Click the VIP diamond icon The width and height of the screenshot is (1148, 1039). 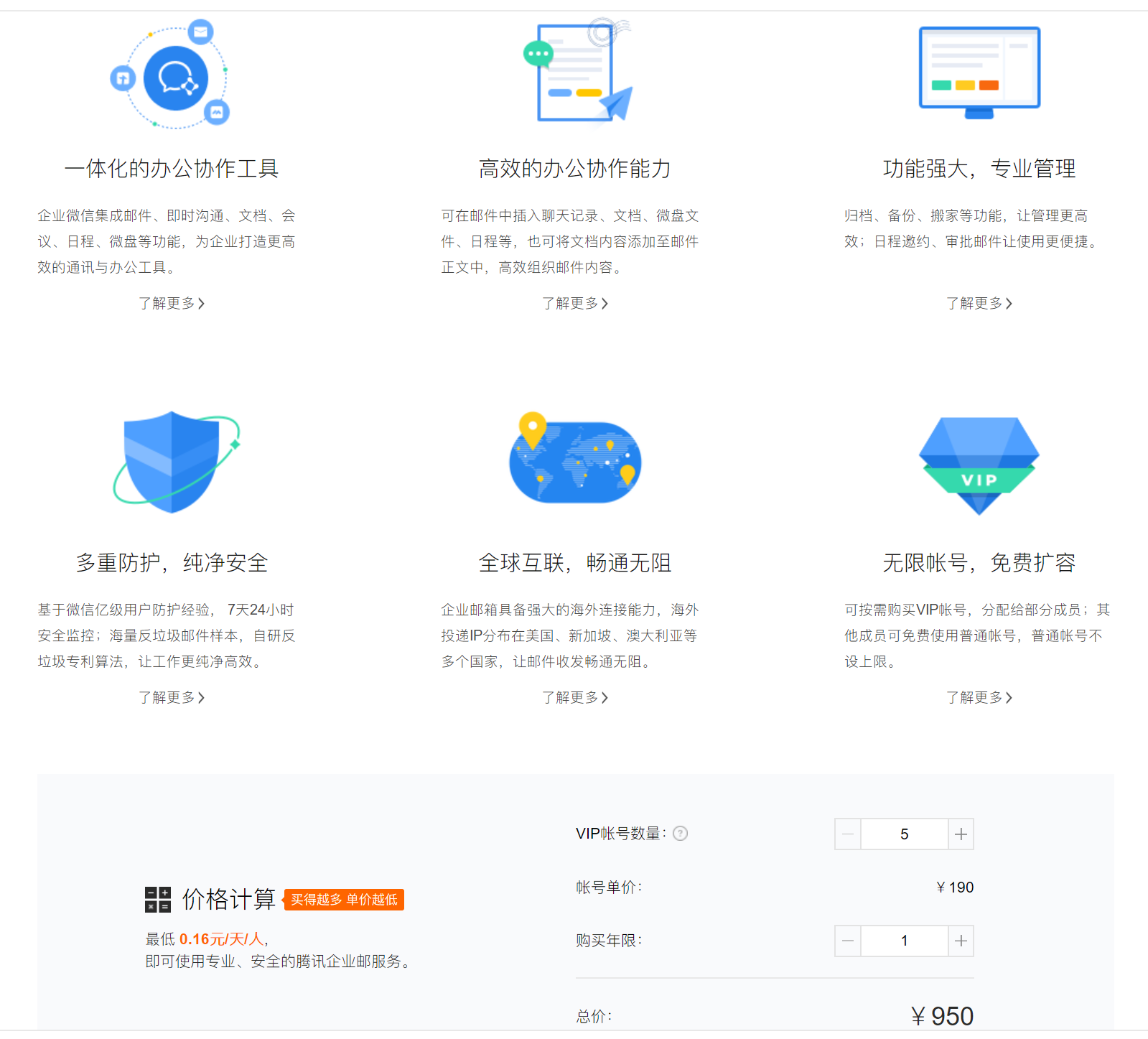(x=979, y=465)
